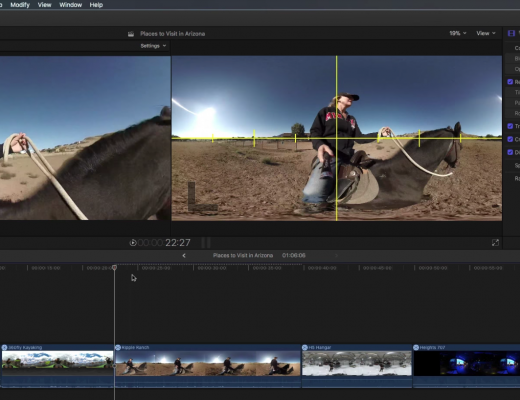Click the play button icon beside the timecode
The image size is (520, 400).
tap(133, 243)
